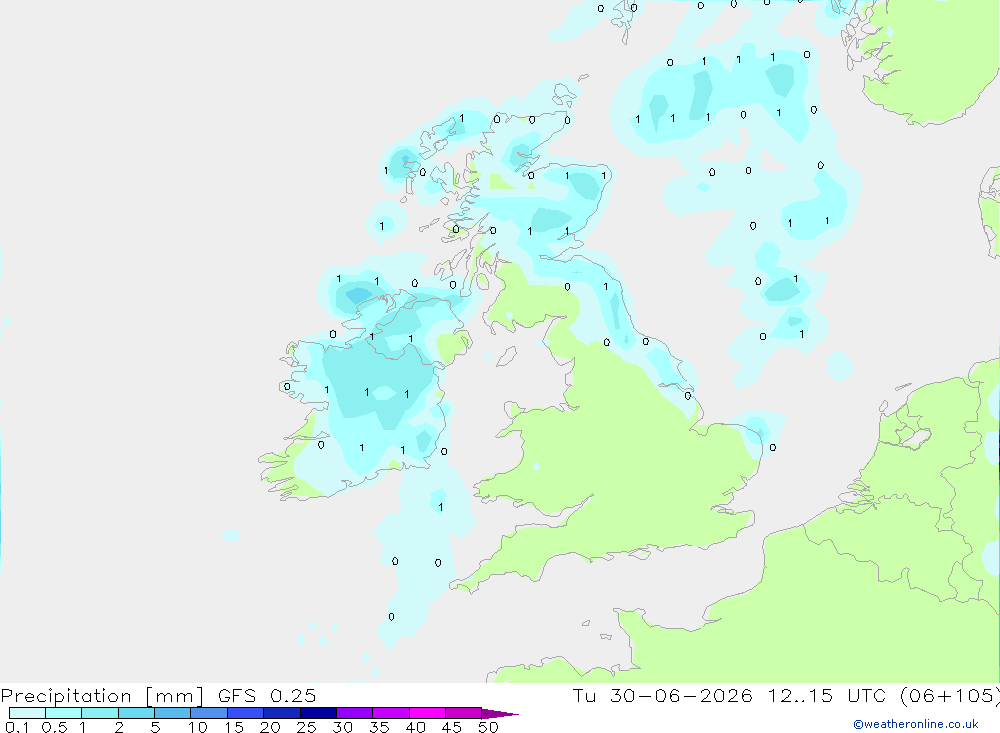1000x733 pixels.
Task: Click the '40' legend scale value
Action: pos(416,727)
